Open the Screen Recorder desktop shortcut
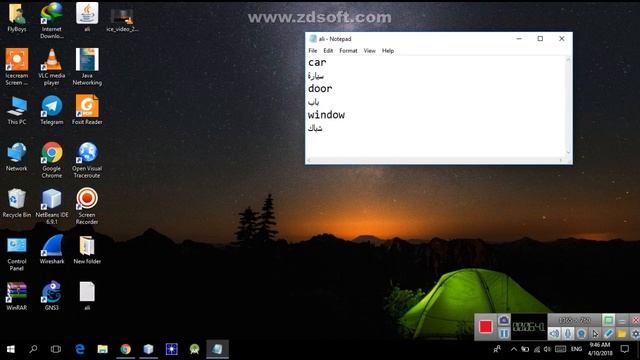This screenshot has width=640, height=360. [87, 206]
